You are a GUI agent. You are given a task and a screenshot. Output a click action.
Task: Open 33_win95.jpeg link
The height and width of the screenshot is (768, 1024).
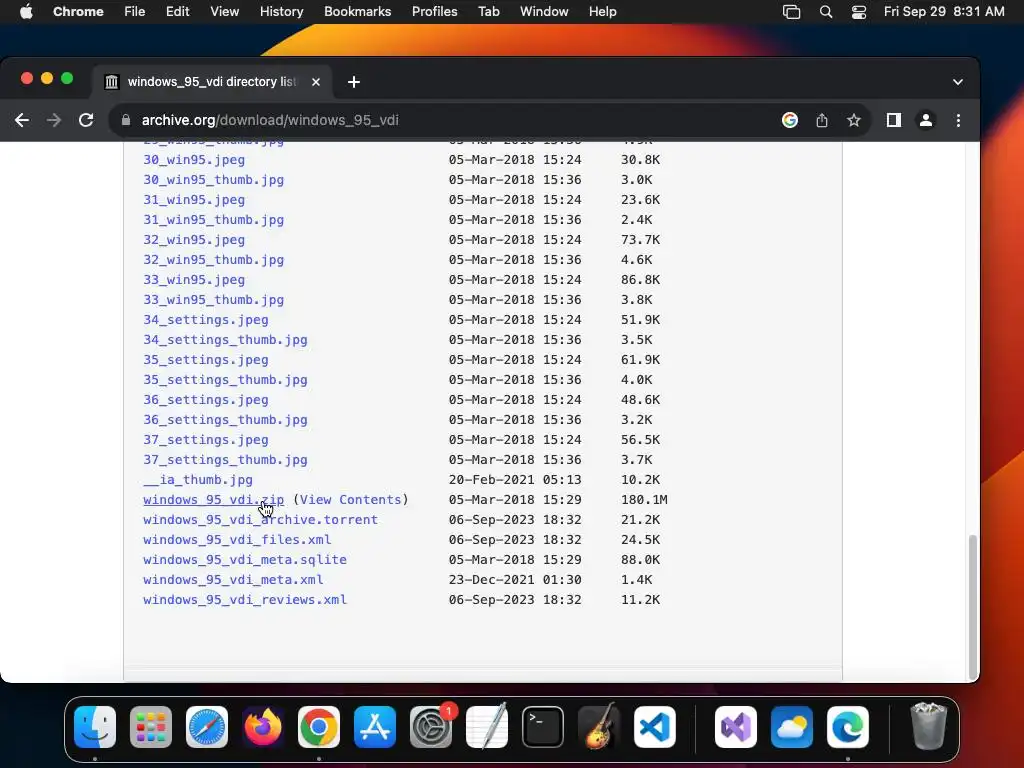point(194,280)
